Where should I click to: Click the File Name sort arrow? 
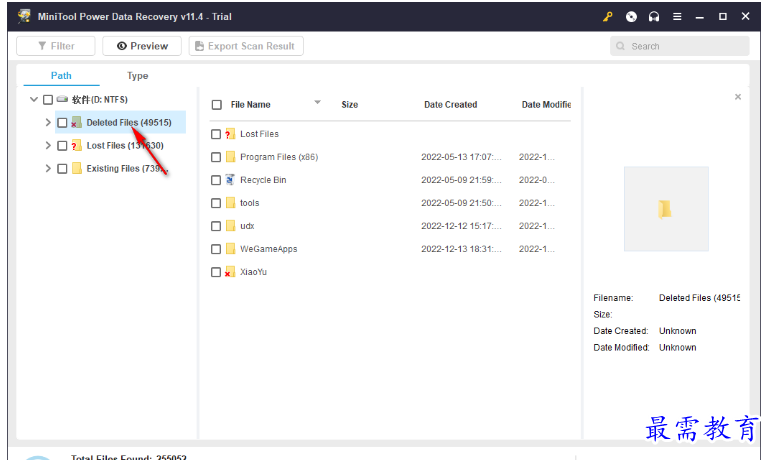[x=317, y=102]
